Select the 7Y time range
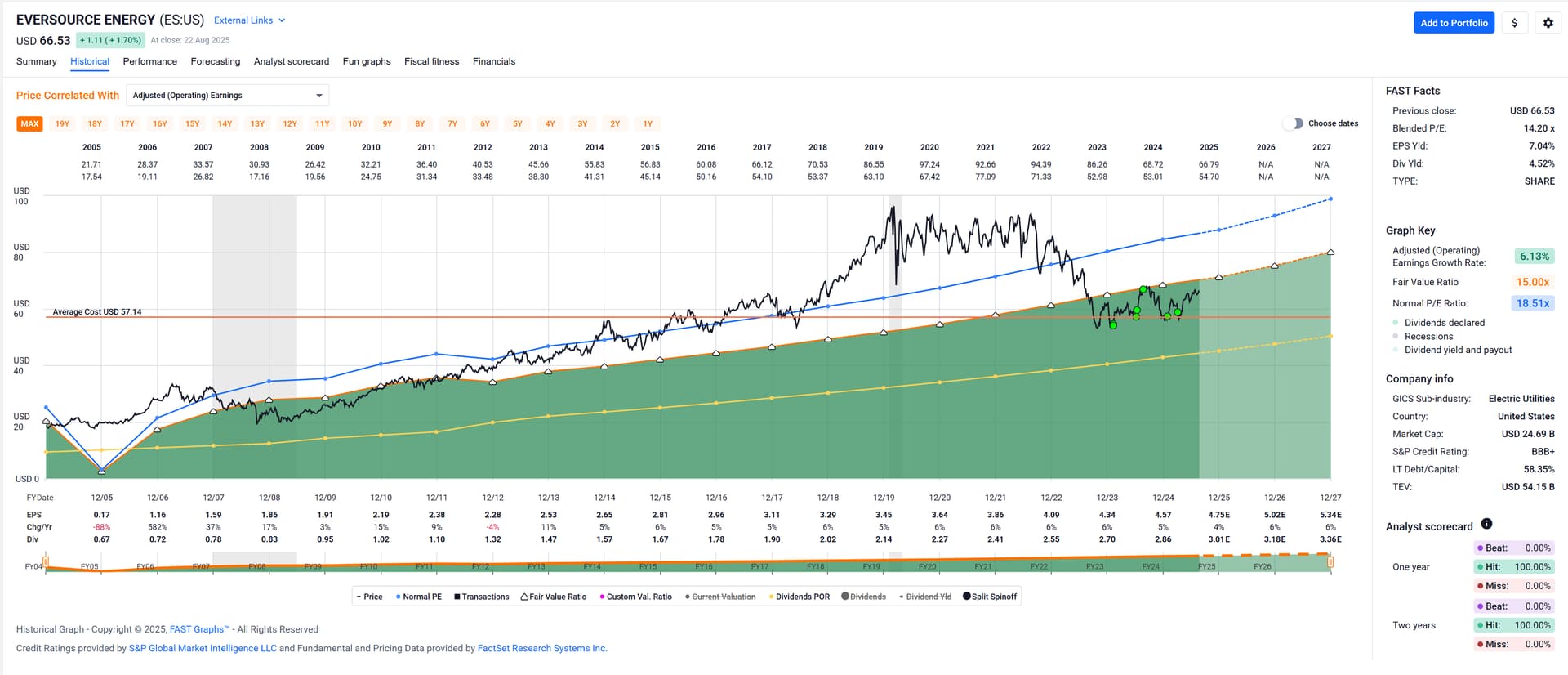 pos(452,124)
